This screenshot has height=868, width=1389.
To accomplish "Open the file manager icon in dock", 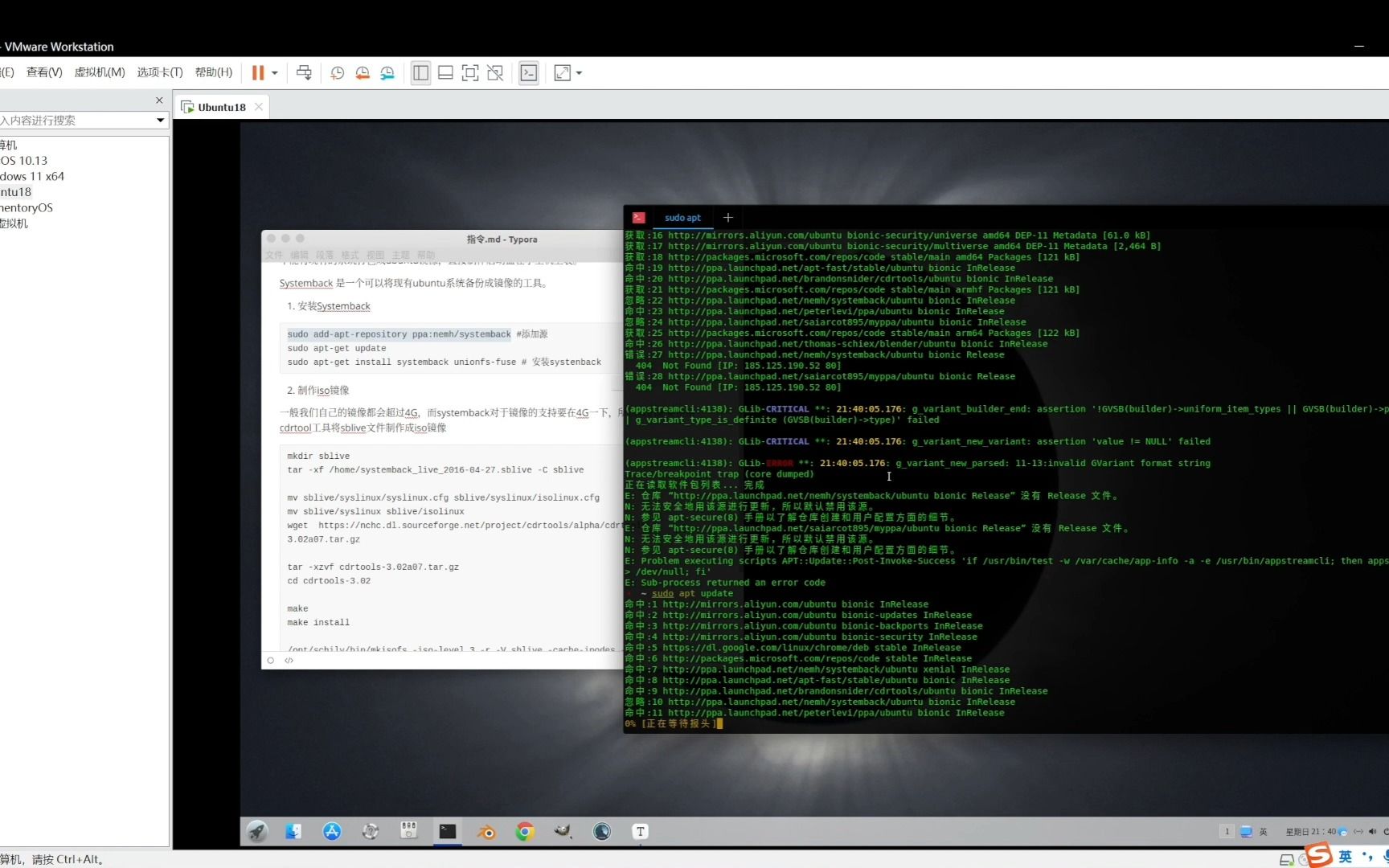I will [x=293, y=832].
